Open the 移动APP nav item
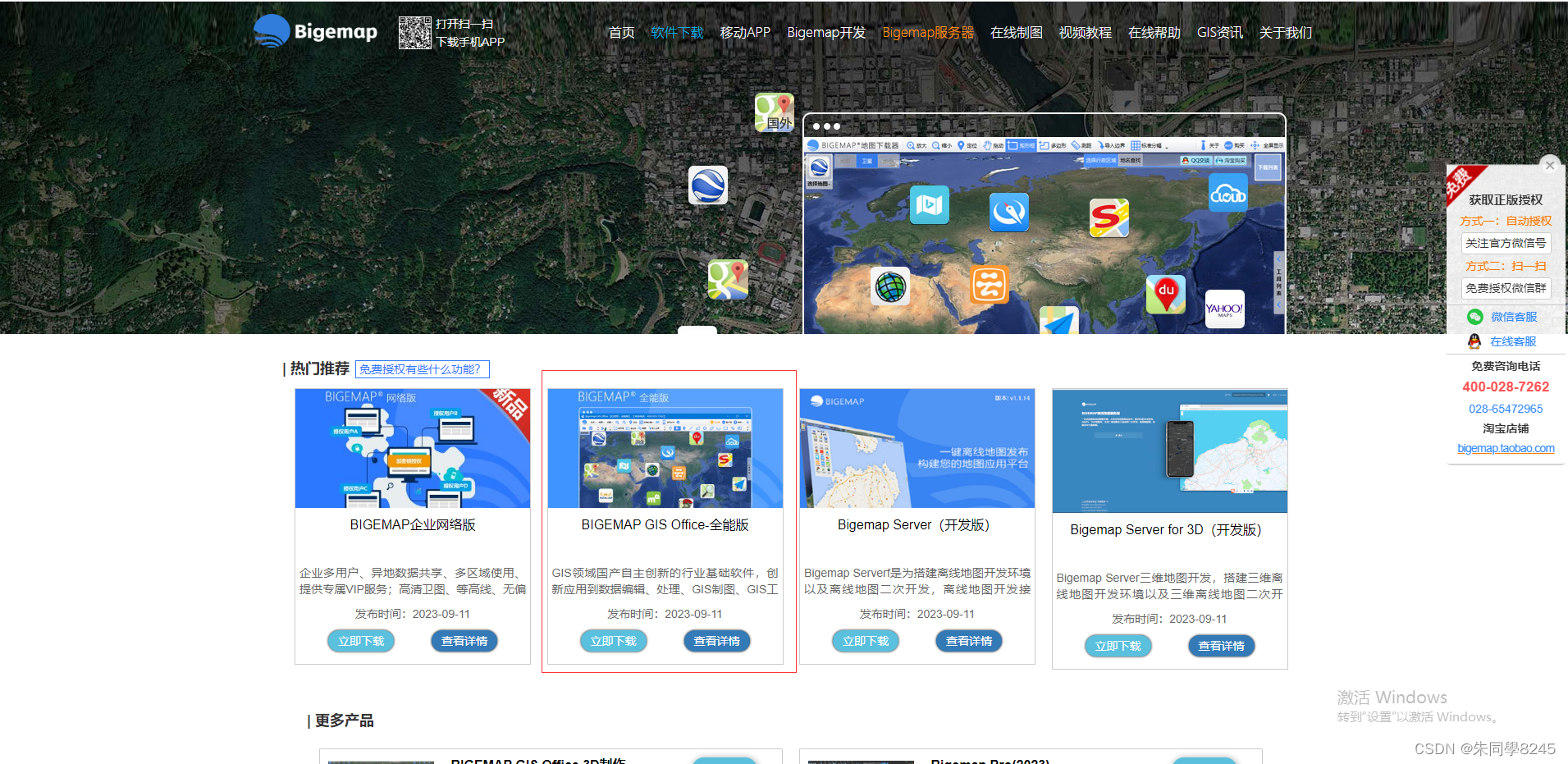The height and width of the screenshot is (764, 1568). (745, 32)
